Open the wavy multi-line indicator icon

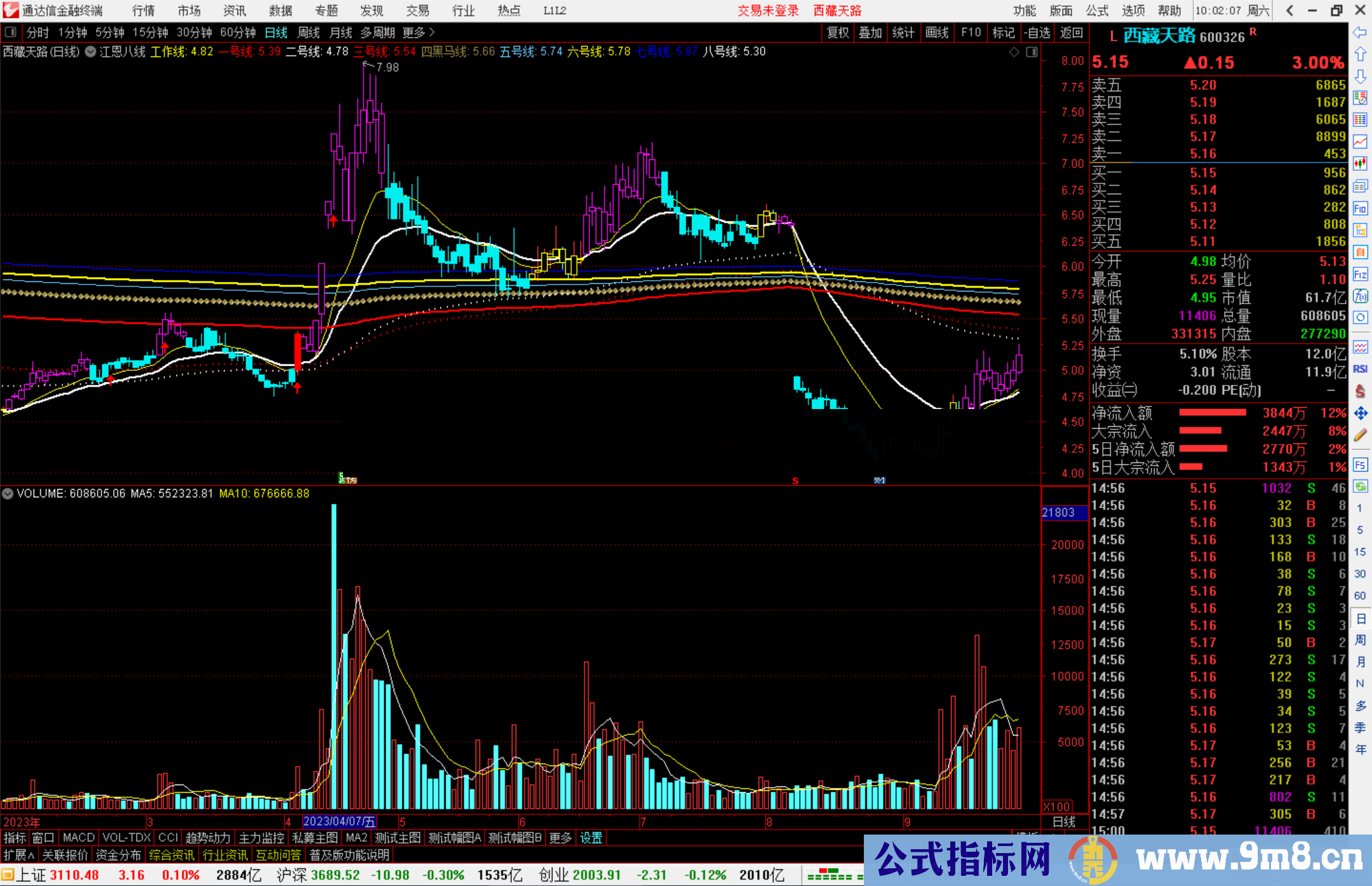click(x=1360, y=347)
